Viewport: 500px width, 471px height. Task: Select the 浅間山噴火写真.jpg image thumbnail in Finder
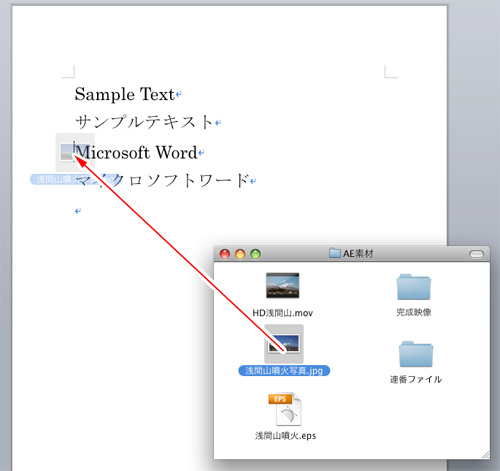point(284,344)
